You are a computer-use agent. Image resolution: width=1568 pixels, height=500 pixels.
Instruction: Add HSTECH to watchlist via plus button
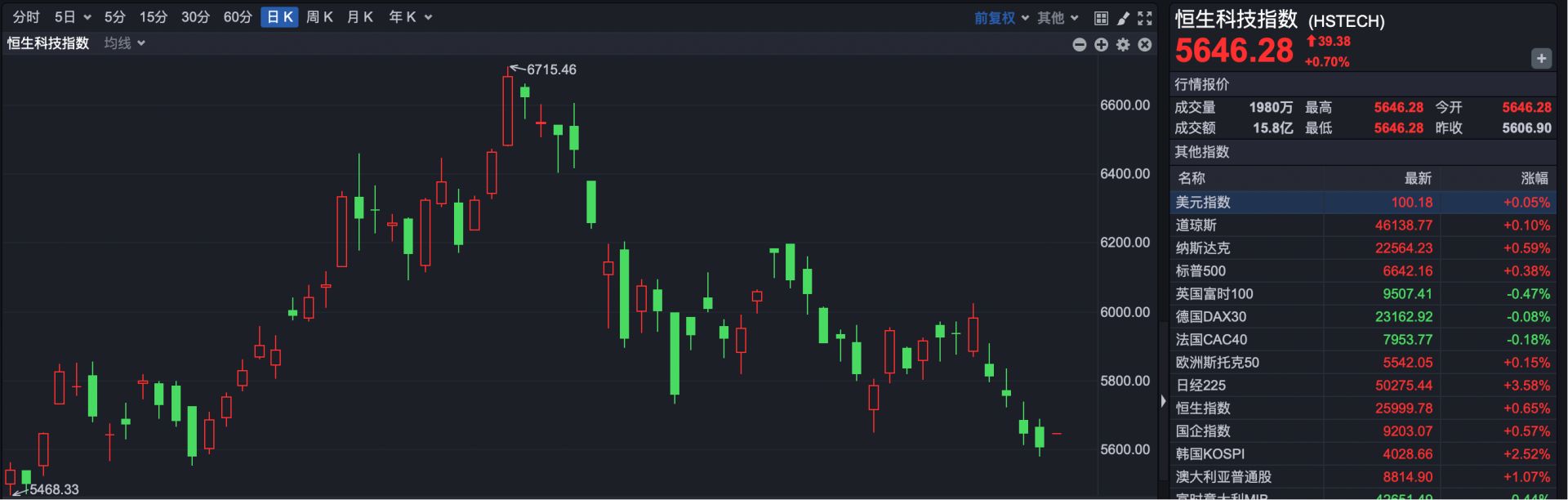(x=1541, y=58)
